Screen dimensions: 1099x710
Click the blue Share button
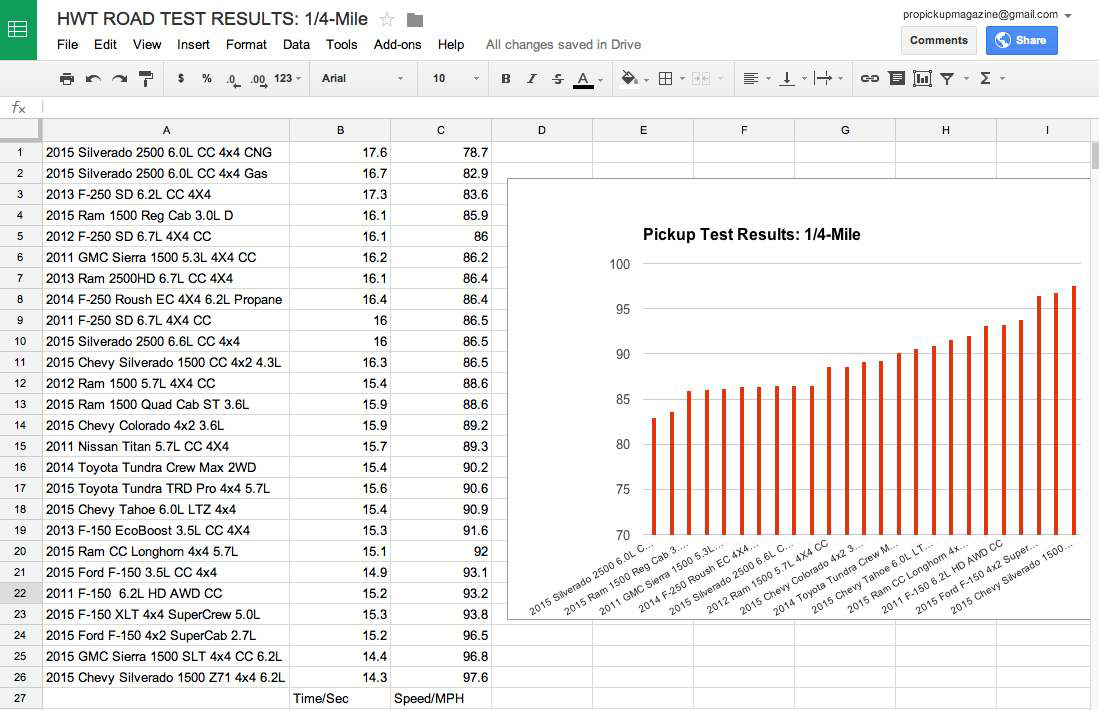(x=1021, y=40)
